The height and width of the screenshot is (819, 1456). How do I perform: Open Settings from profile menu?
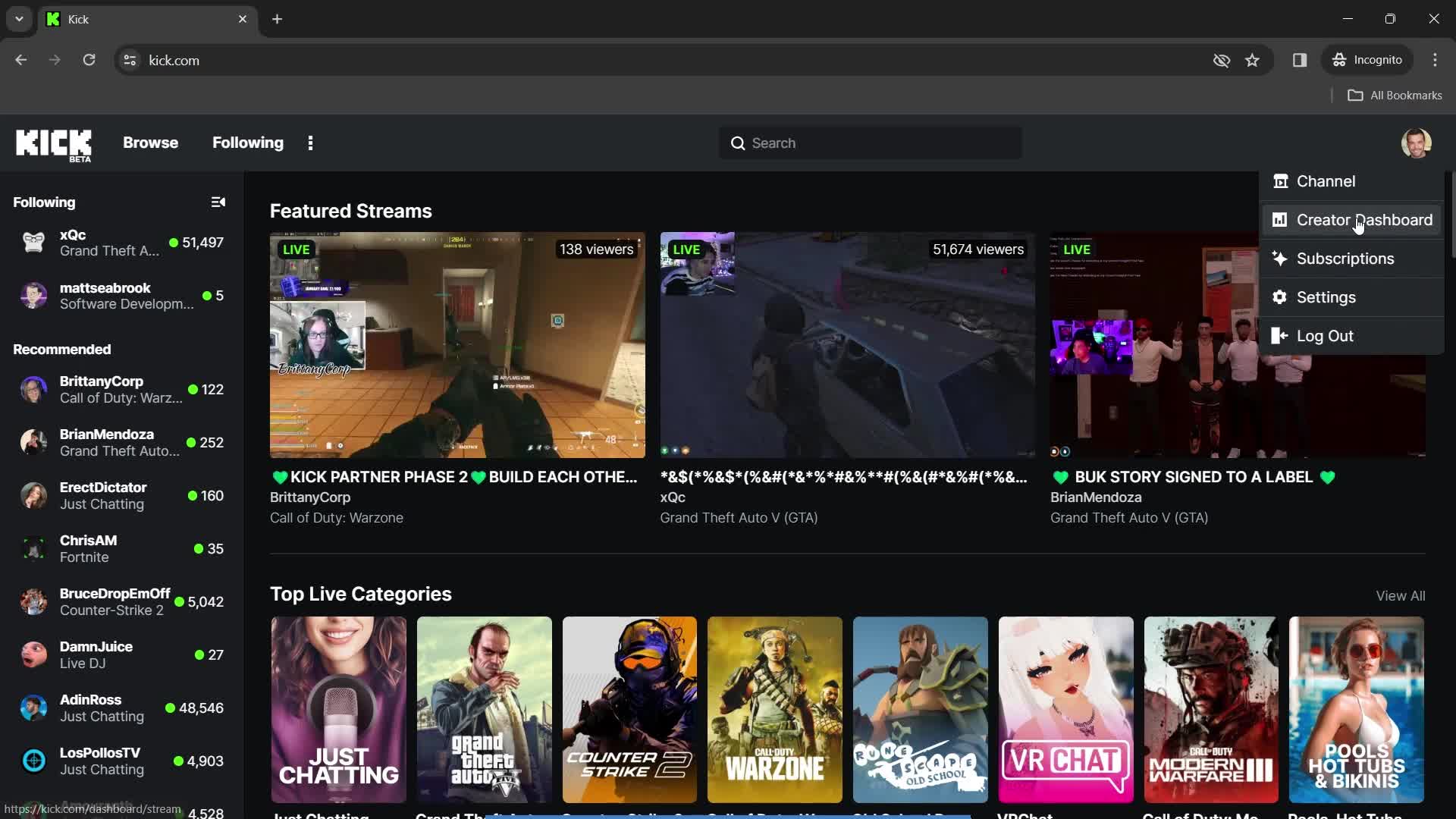pos(1326,297)
